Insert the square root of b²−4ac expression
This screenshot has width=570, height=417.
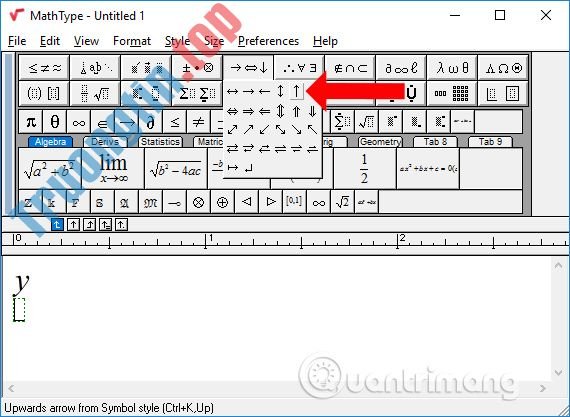pos(176,169)
